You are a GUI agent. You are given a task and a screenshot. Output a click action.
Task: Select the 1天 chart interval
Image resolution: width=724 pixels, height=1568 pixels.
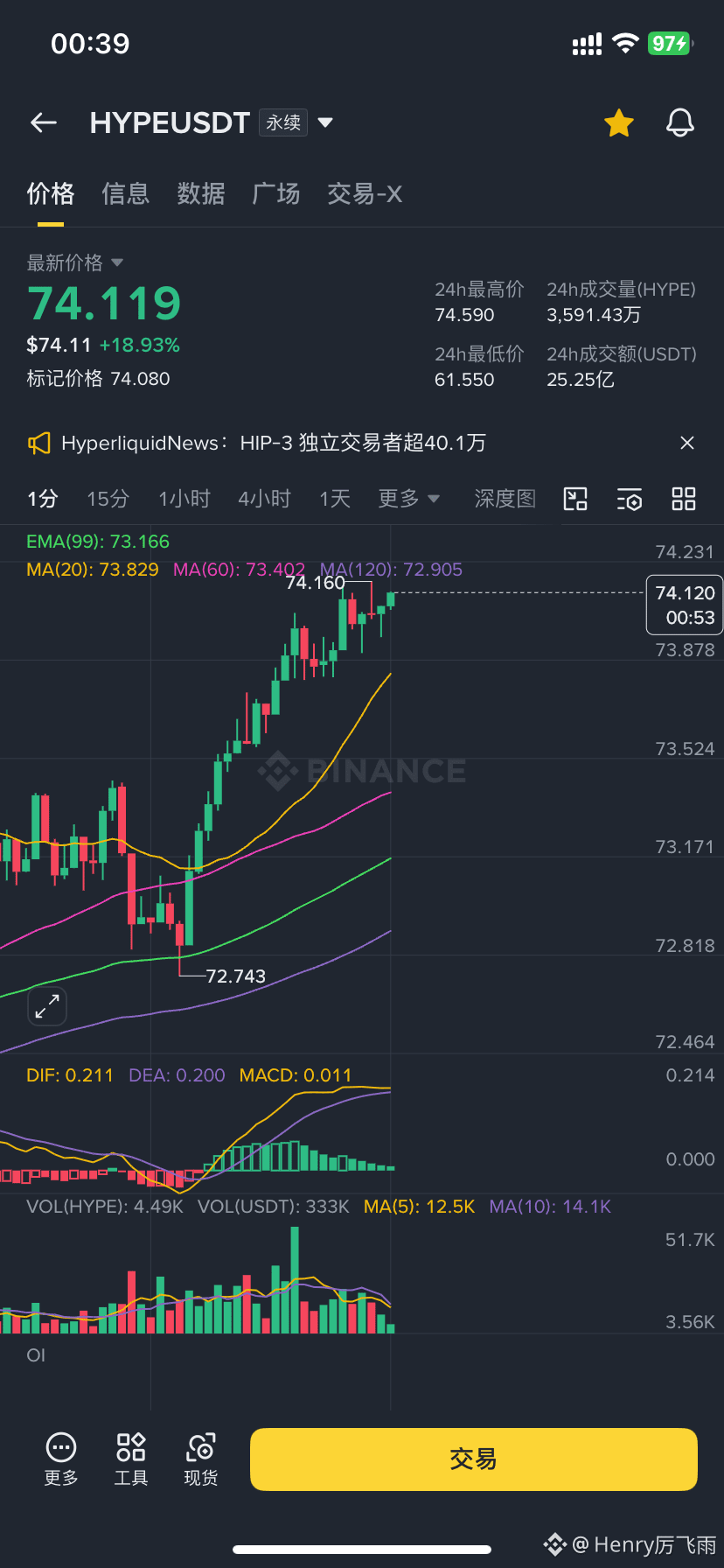coord(335,499)
